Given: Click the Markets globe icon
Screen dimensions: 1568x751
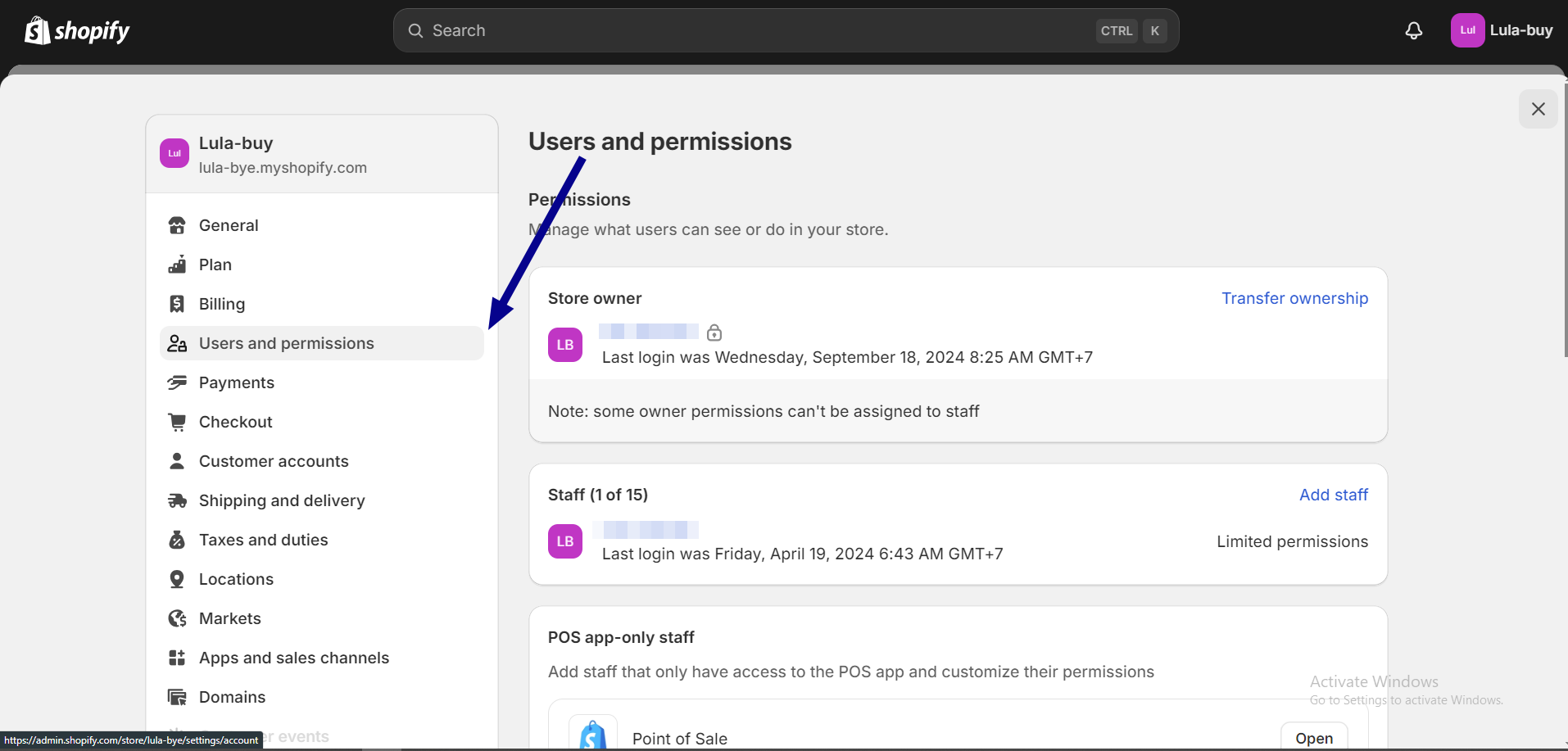Looking at the screenshot, I should pyautogui.click(x=177, y=618).
